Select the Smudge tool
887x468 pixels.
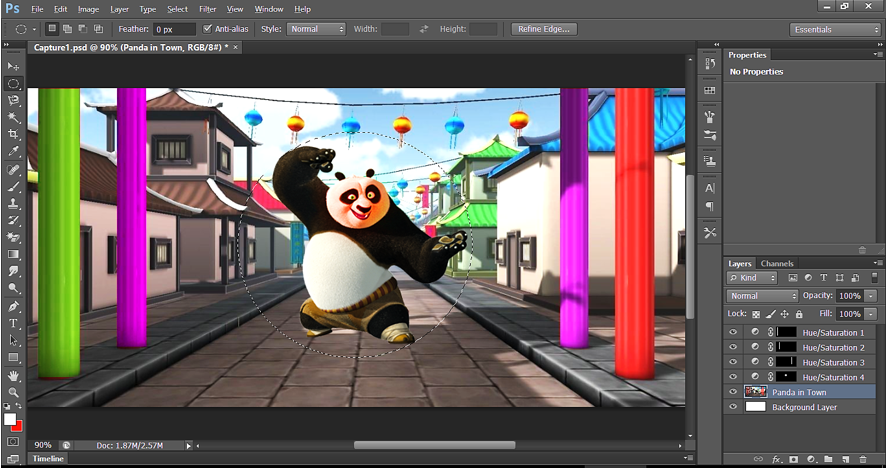tap(13, 272)
